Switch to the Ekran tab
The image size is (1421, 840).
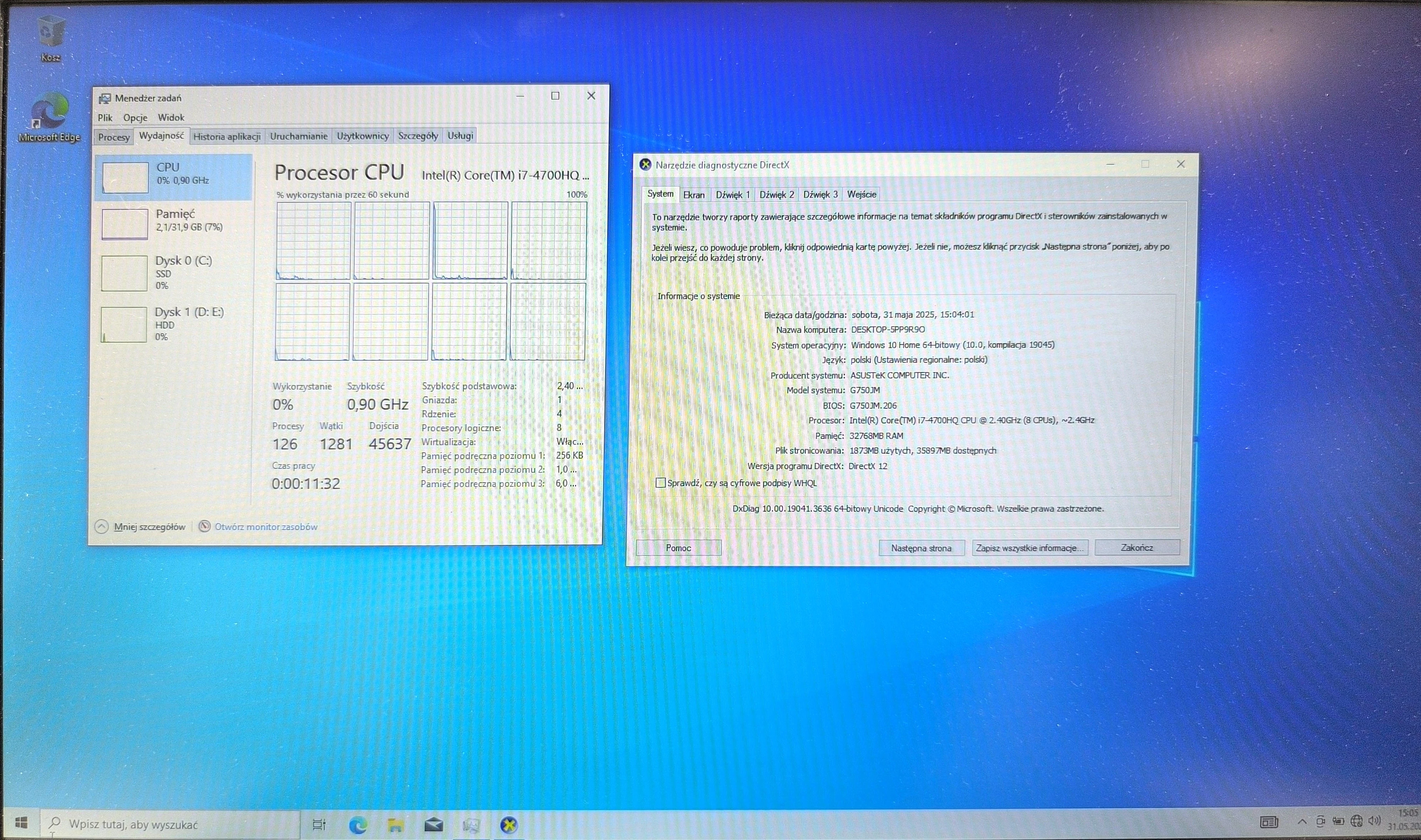coord(694,195)
